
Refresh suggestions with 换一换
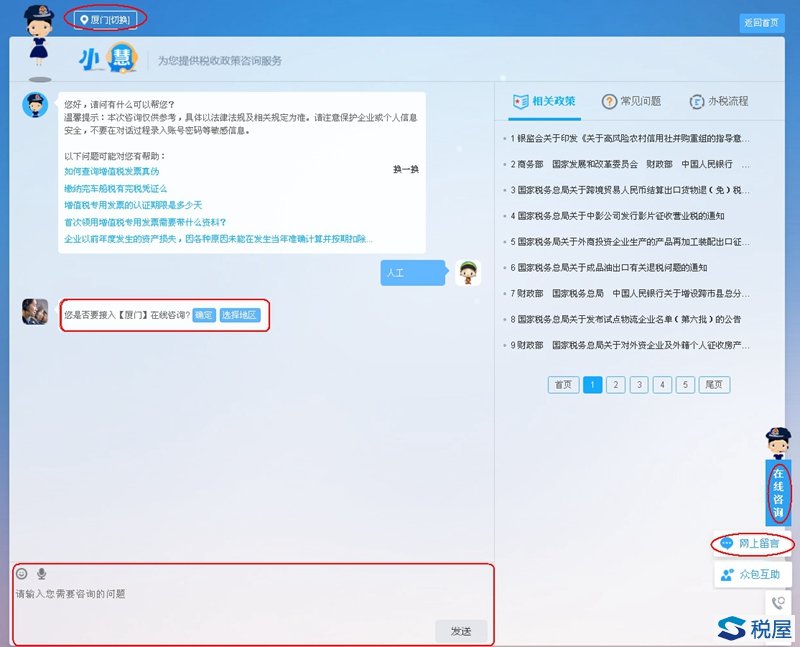pos(405,170)
